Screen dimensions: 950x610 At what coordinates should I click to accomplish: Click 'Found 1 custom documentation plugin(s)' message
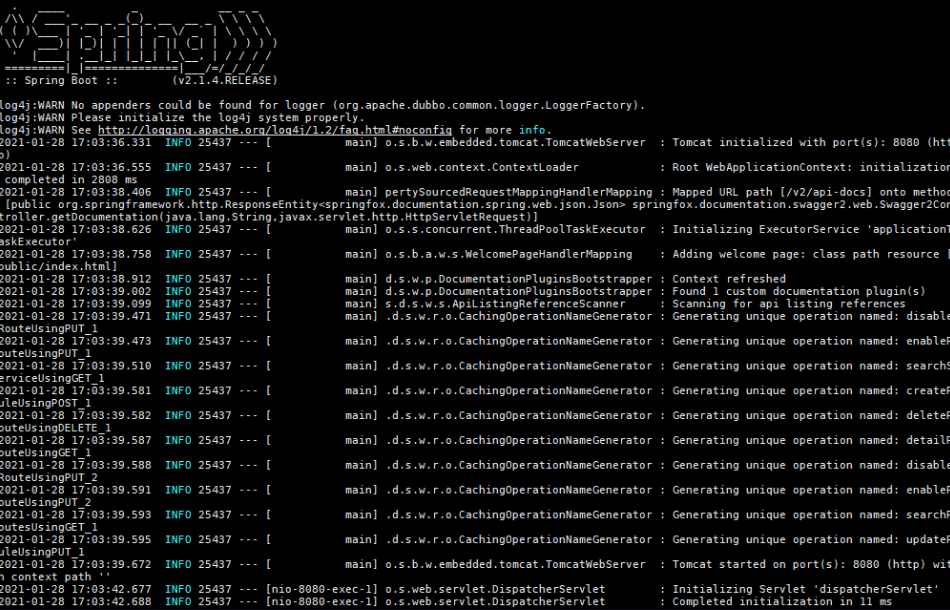[x=799, y=291]
